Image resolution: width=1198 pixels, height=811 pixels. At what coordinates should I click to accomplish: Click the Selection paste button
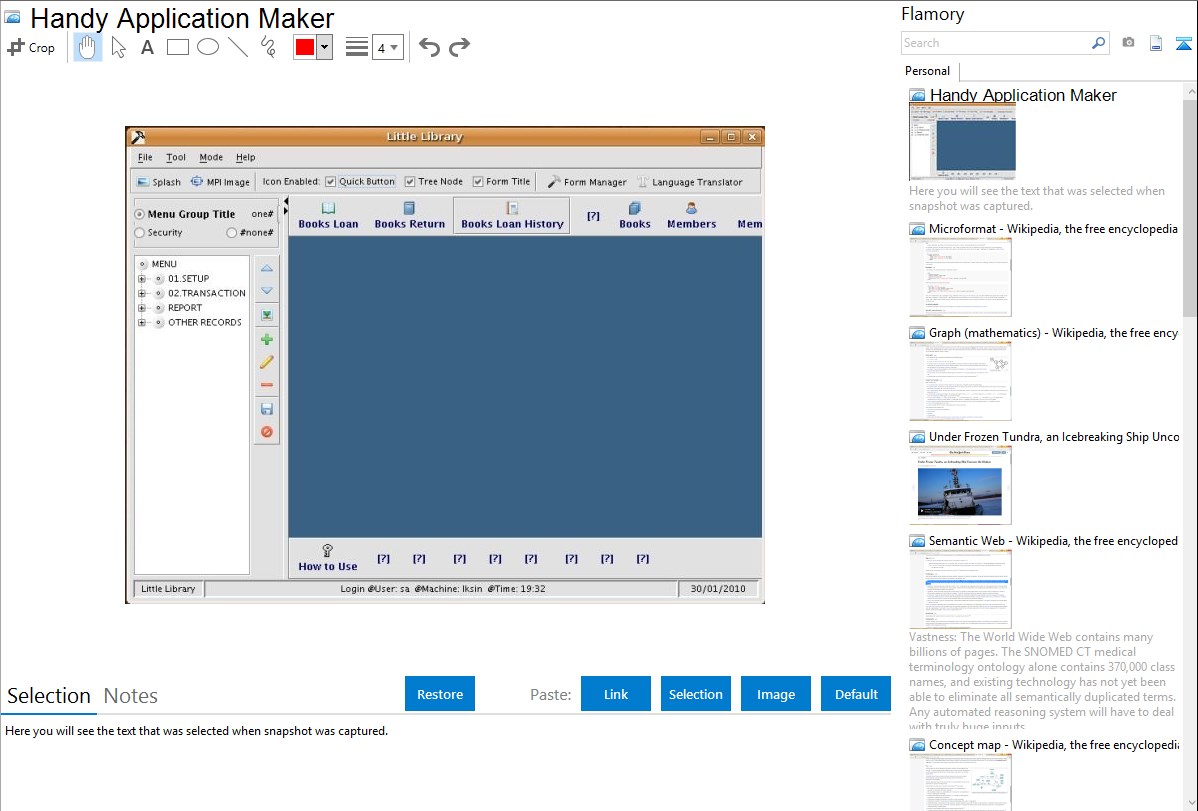pyautogui.click(x=695, y=694)
